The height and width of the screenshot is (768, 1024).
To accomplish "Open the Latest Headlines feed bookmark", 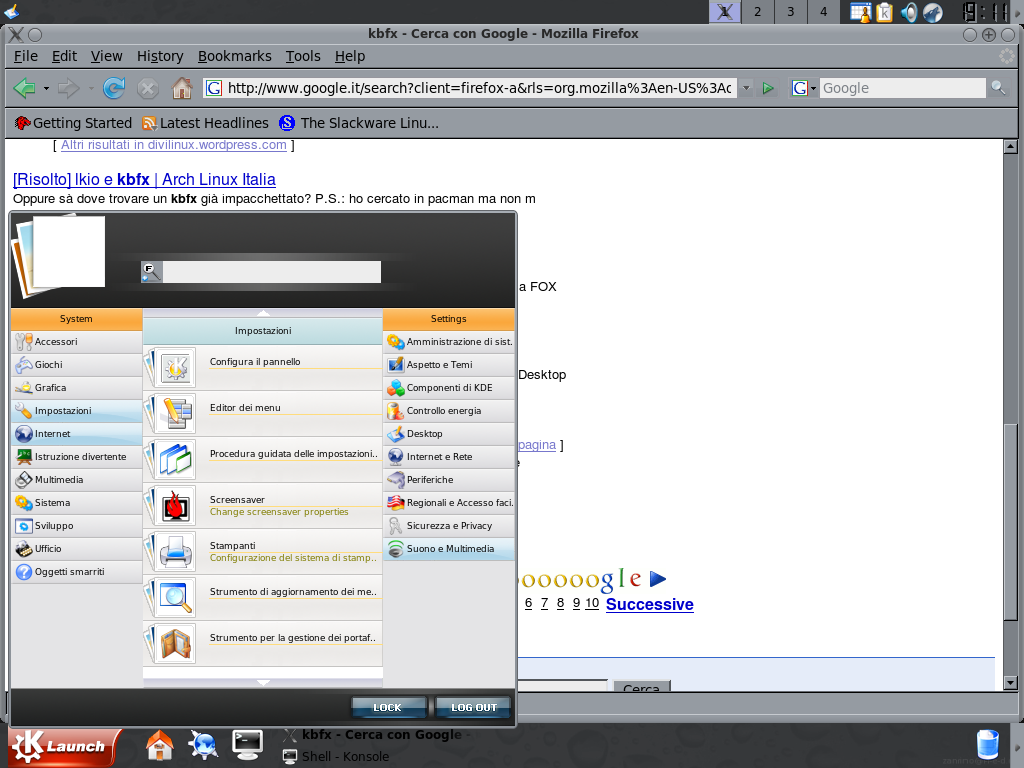I will [206, 123].
